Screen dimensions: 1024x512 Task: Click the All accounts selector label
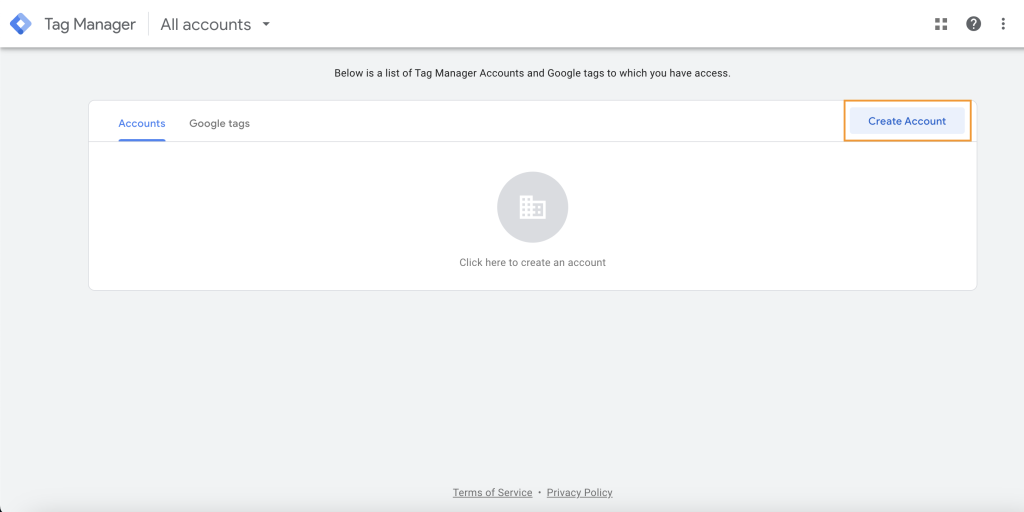coord(206,24)
